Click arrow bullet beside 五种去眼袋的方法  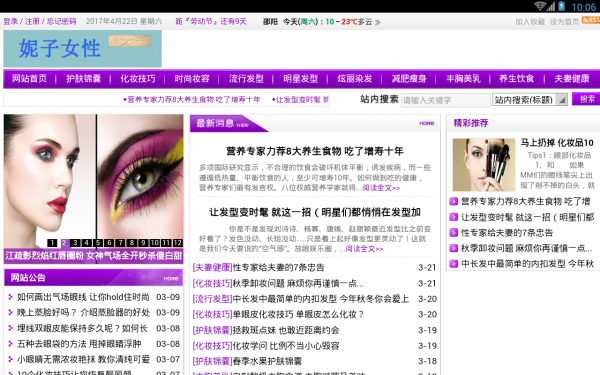coord(10,344)
